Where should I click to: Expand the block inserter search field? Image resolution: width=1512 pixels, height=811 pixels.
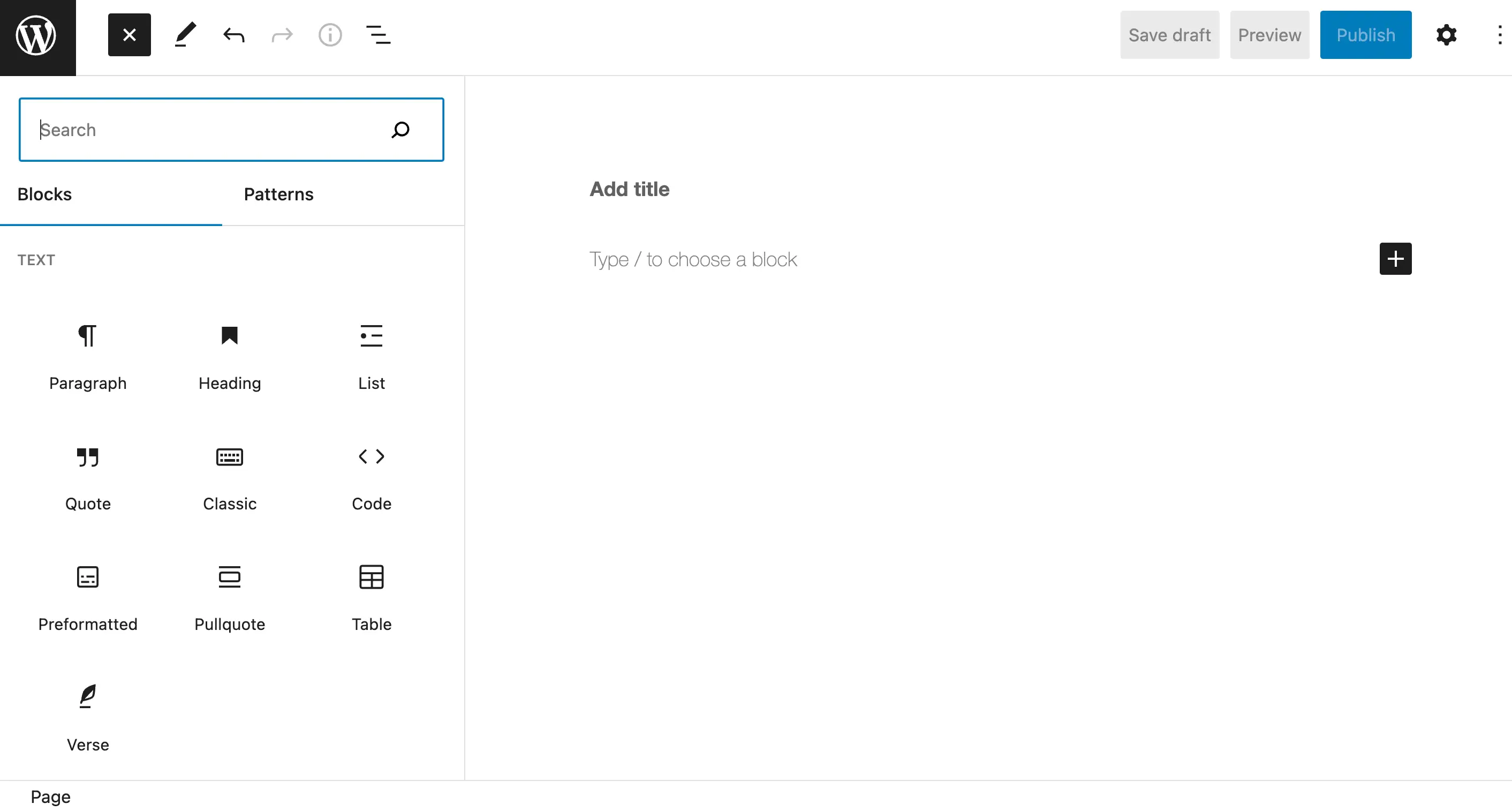[232, 129]
